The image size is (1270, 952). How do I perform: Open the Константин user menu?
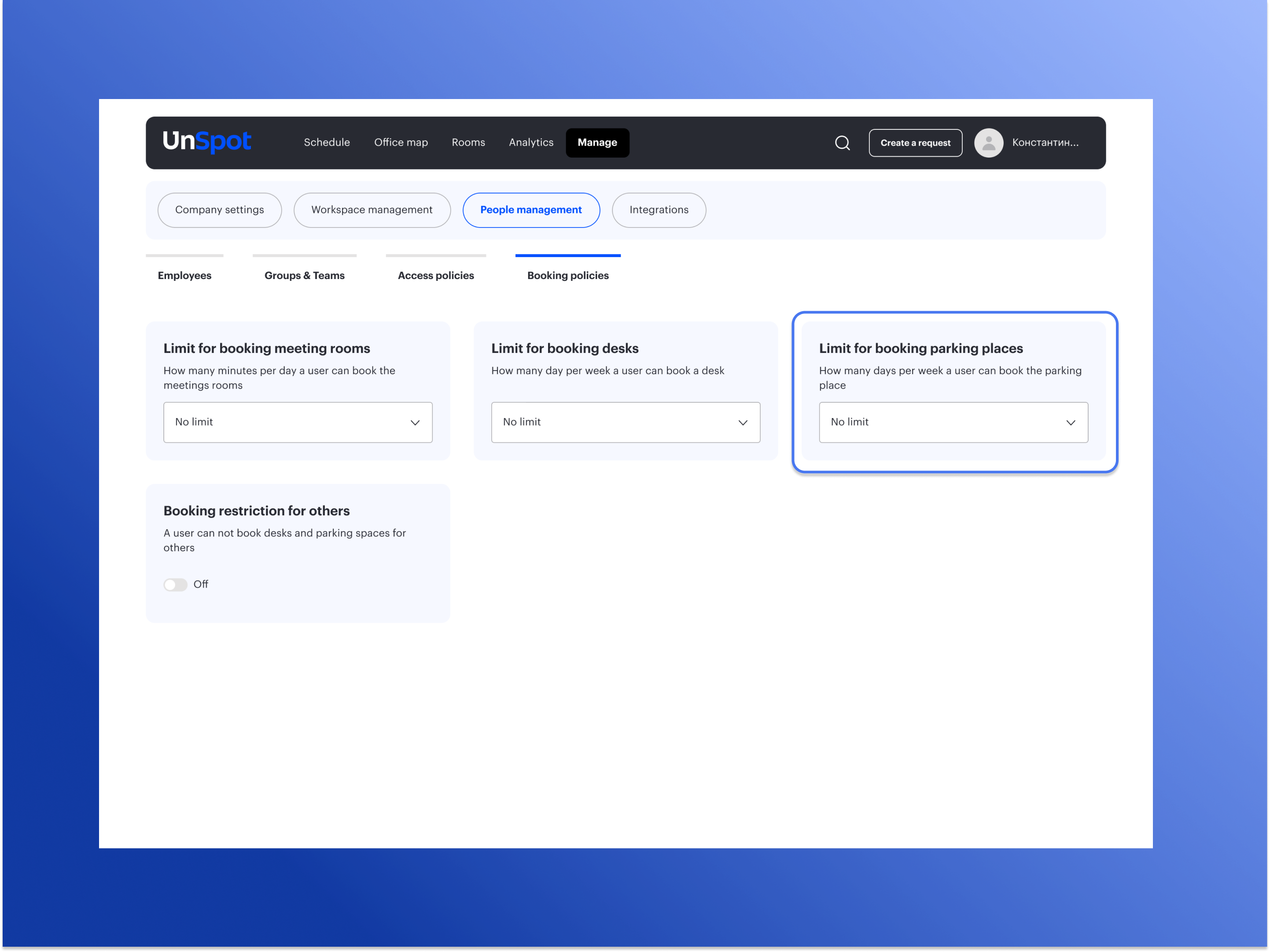coord(1045,143)
